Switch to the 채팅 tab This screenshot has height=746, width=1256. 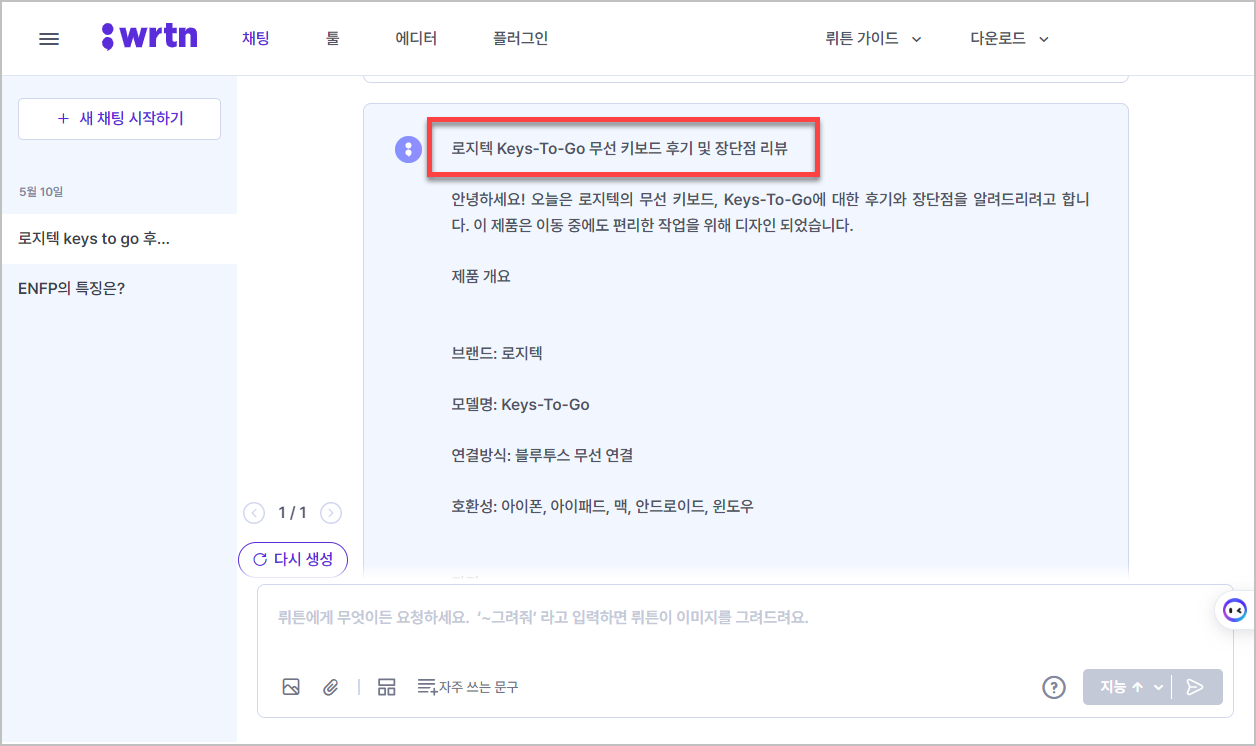[x=255, y=37]
